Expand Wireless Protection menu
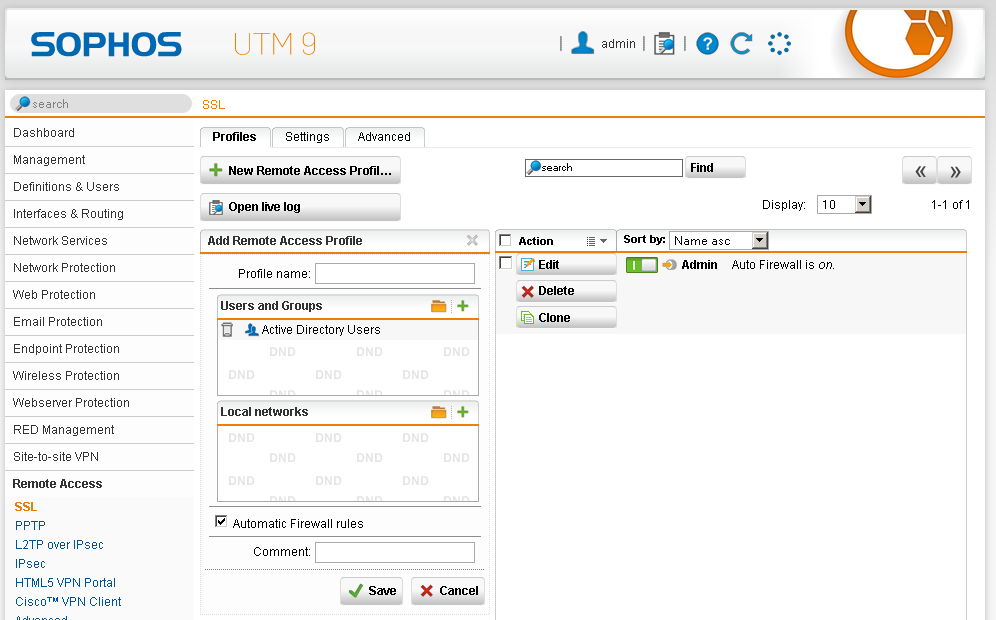The height and width of the screenshot is (620, 996). pyautogui.click(x=99, y=376)
